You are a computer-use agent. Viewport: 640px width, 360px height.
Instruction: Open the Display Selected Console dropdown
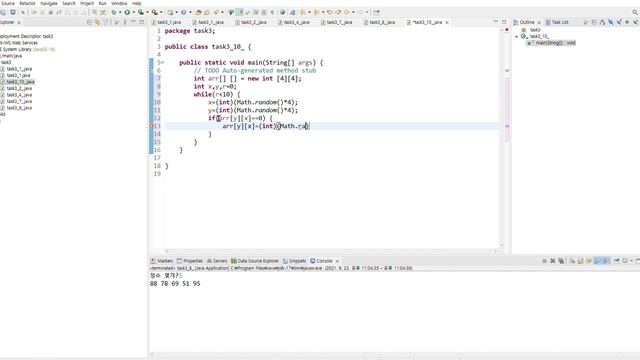(631, 261)
